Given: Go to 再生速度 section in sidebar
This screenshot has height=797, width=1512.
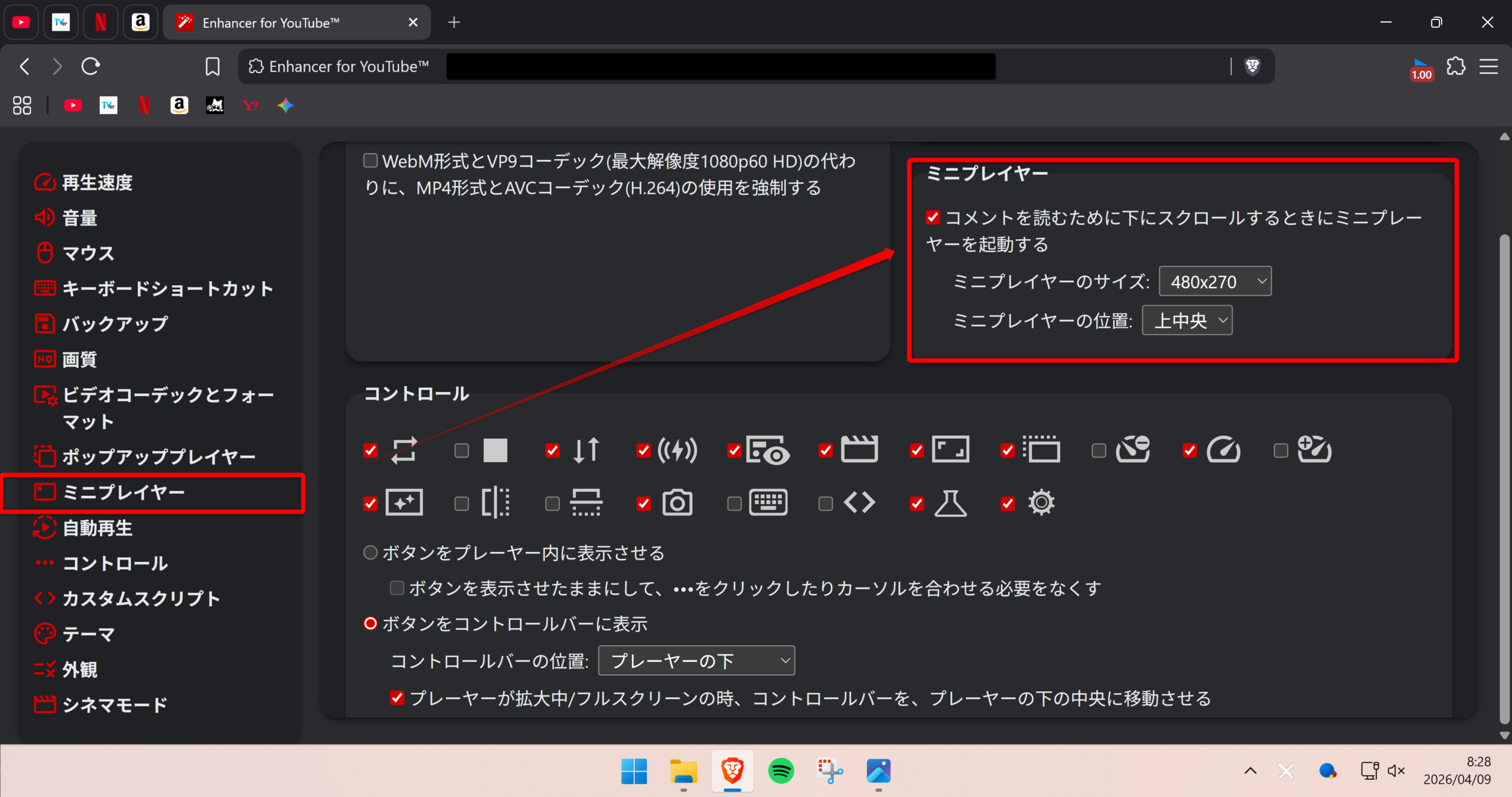Looking at the screenshot, I should (97, 182).
